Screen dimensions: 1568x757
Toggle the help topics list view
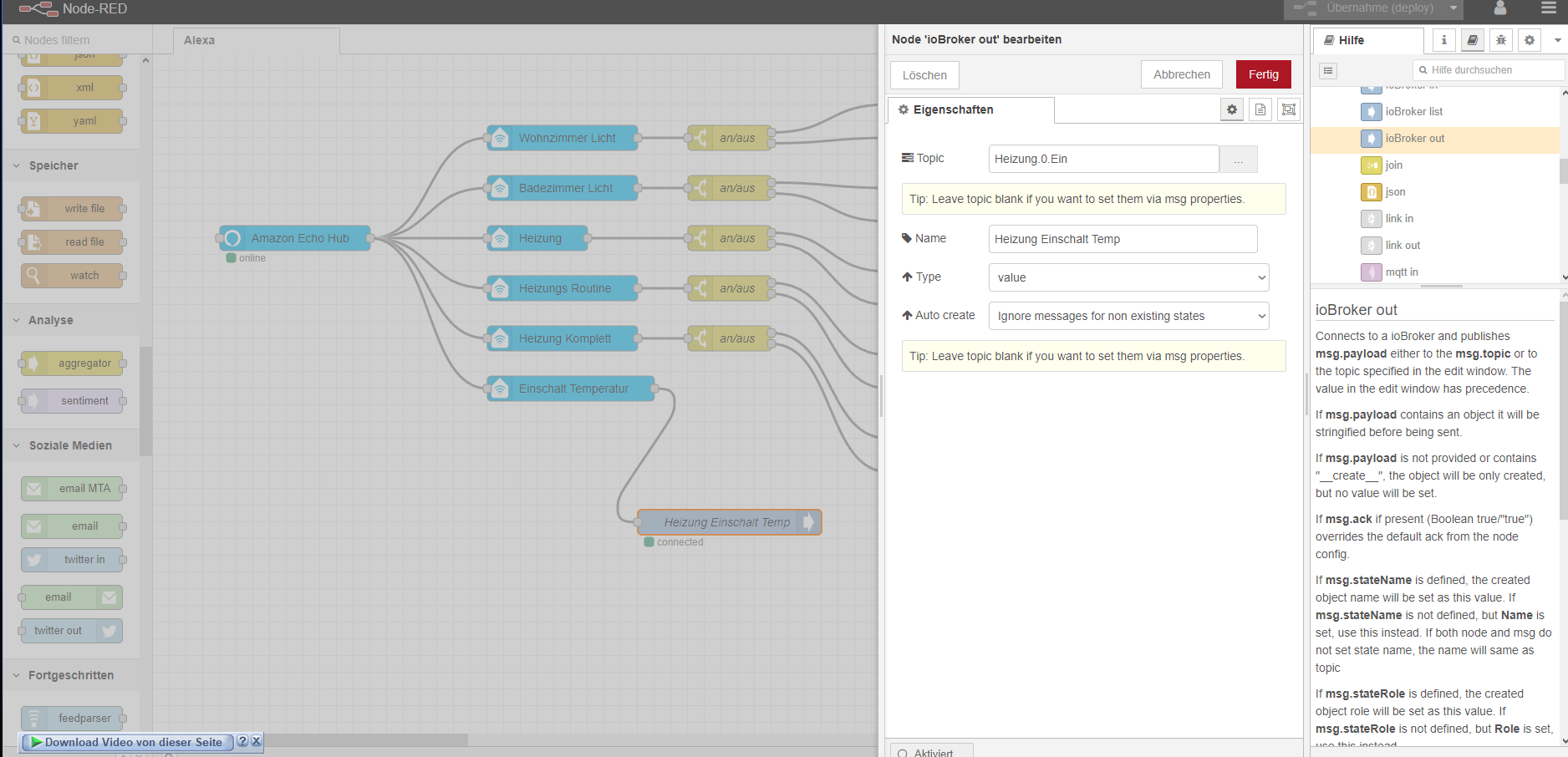[x=1328, y=71]
